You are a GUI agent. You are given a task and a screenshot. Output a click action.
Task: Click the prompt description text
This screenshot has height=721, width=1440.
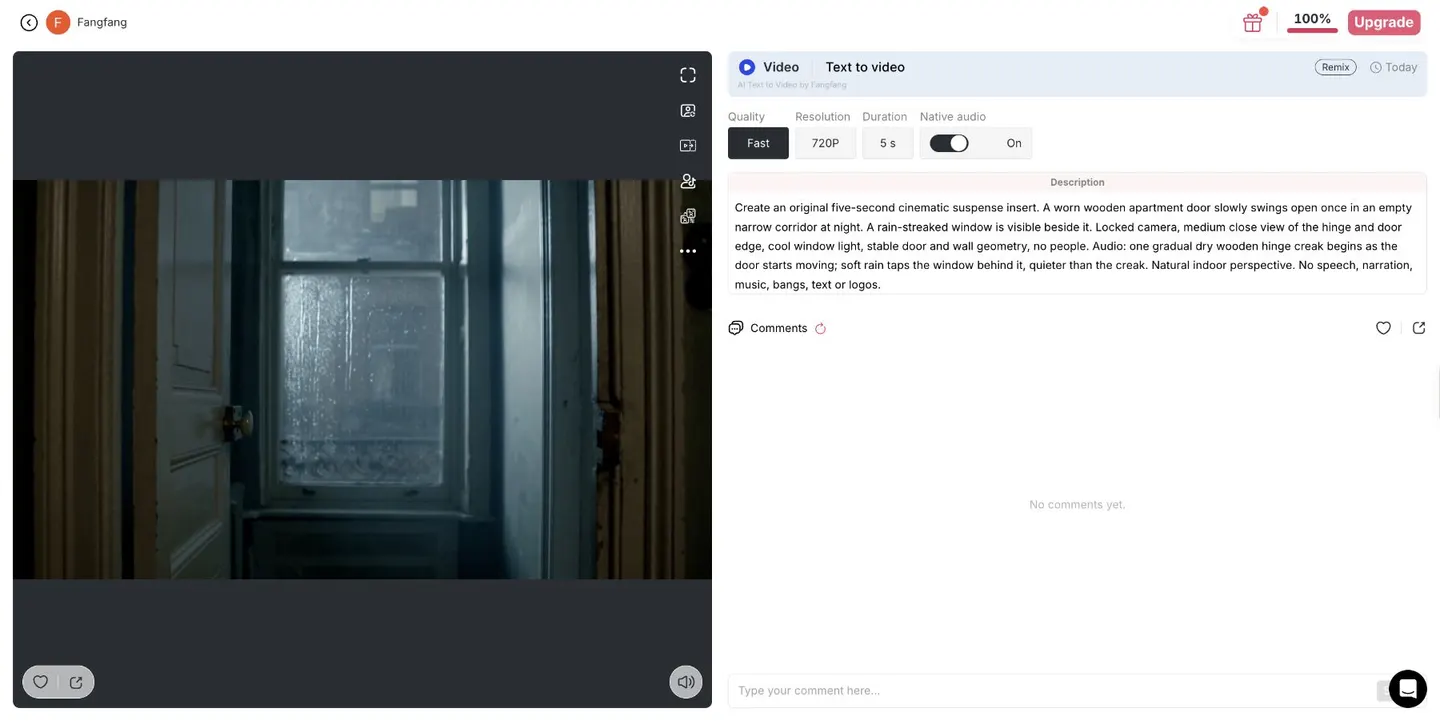pyautogui.click(x=1074, y=246)
